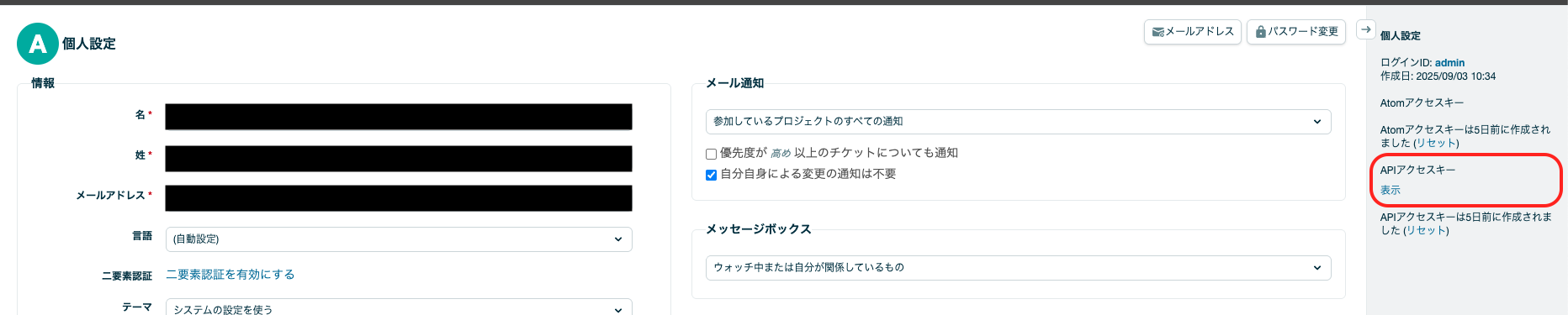
Task: Show the API access key via 表示
Action: point(1391,191)
